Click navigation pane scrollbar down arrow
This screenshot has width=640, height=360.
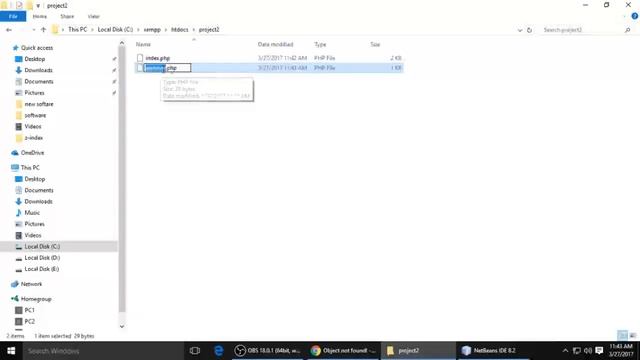click(x=122, y=327)
